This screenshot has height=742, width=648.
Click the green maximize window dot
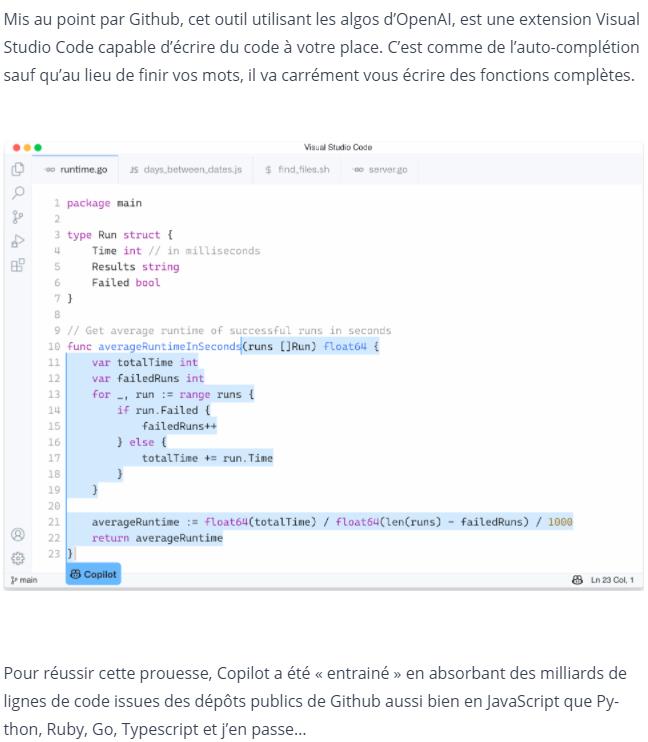(x=38, y=148)
